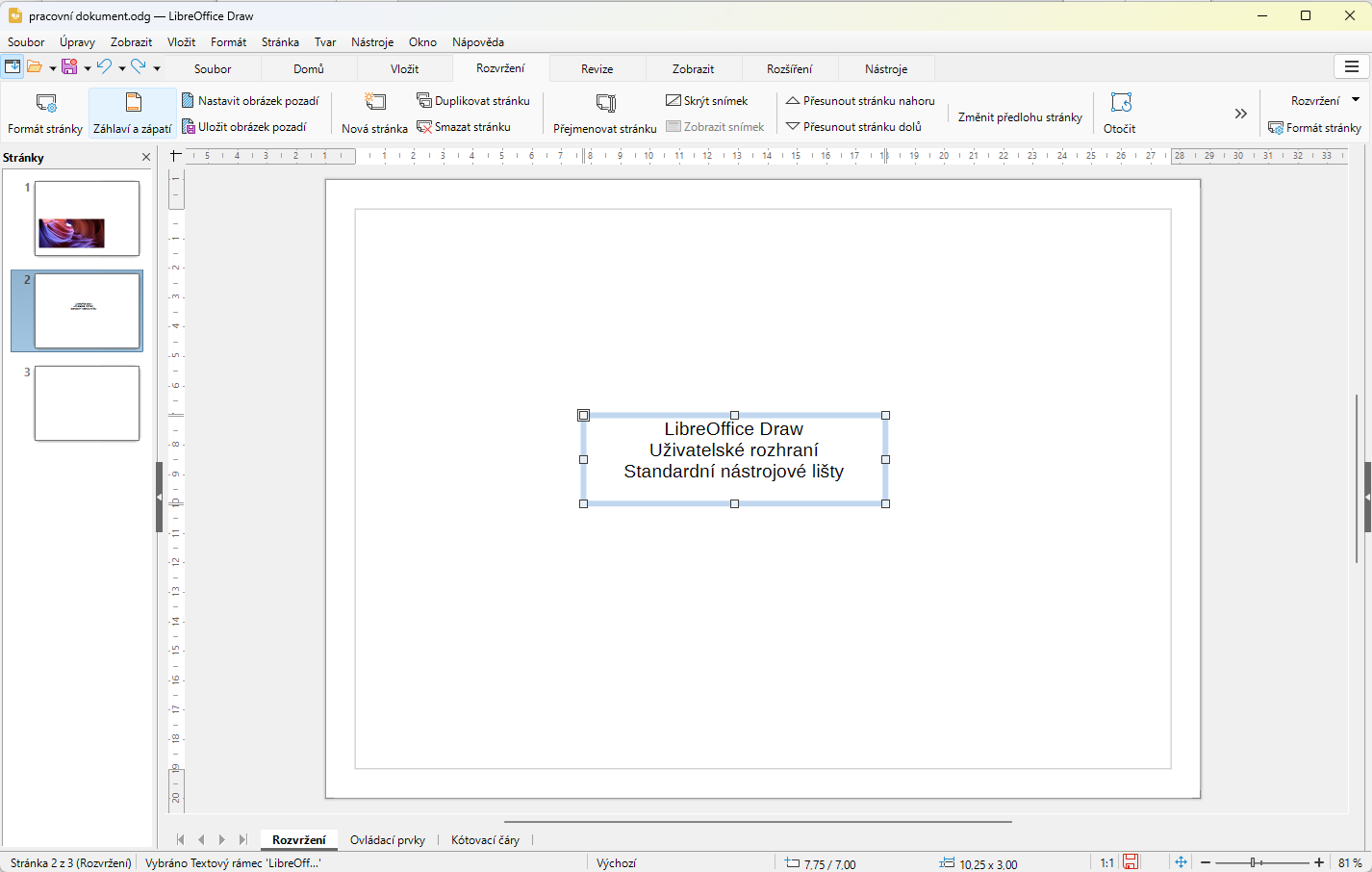Viewport: 1372px width, 872px height.
Task: Fit the page to window via status bar icon
Action: 1181,862
